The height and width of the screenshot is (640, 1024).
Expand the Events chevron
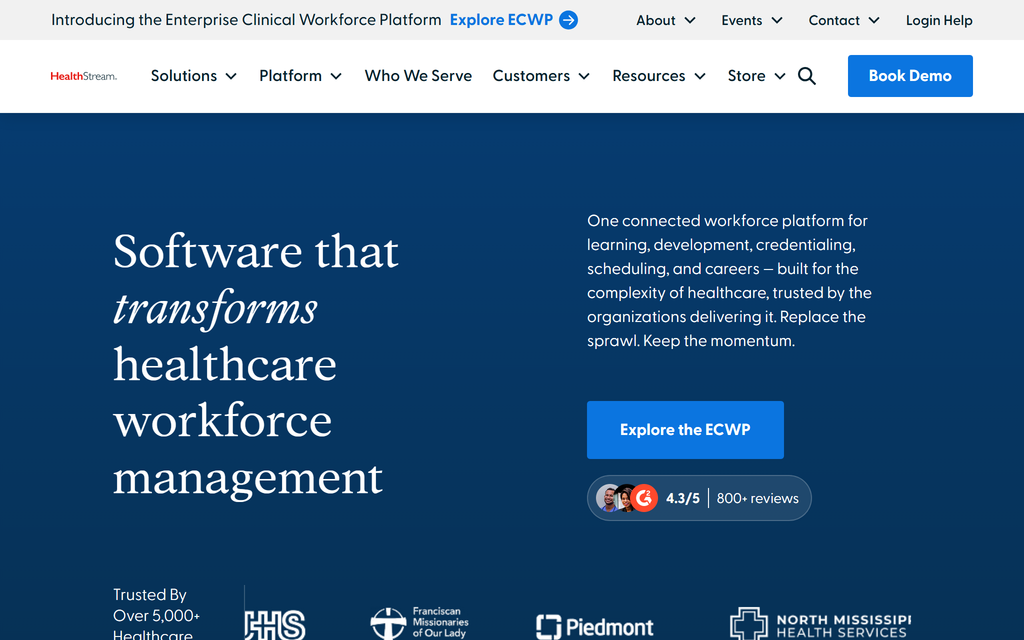point(777,20)
